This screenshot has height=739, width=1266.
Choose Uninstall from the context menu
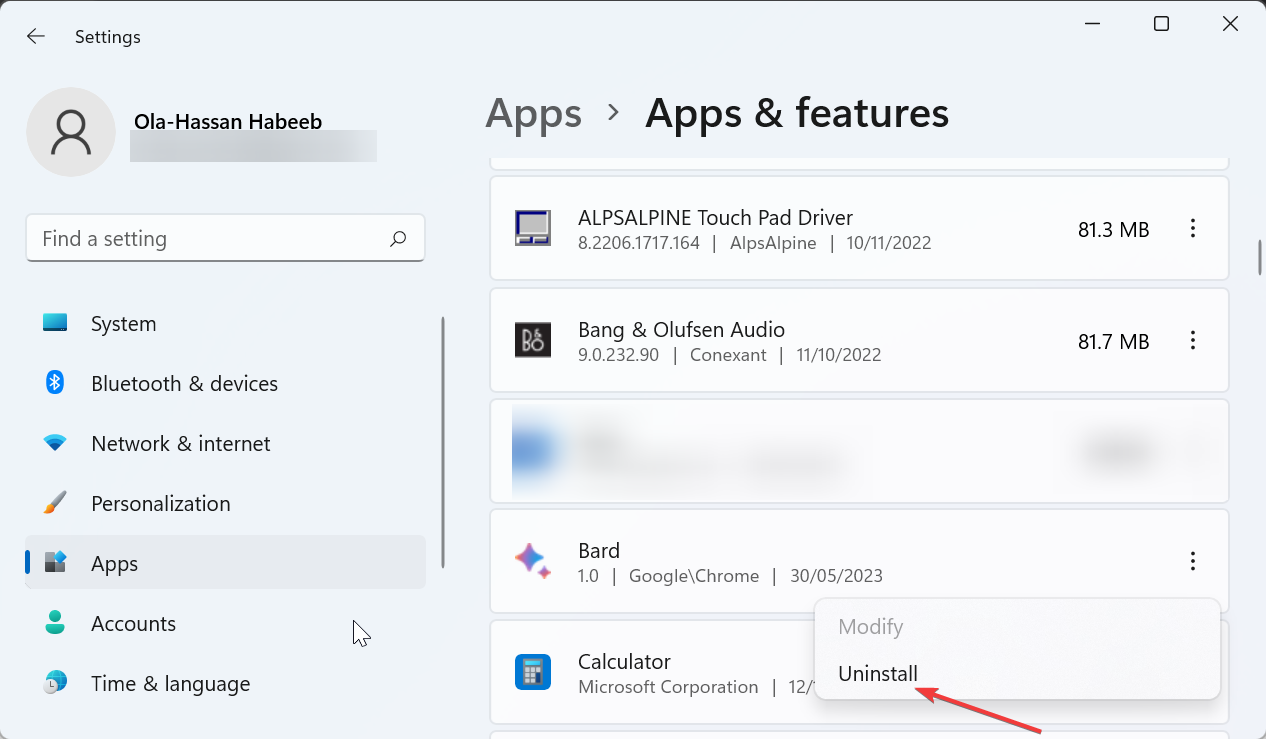pyautogui.click(x=878, y=674)
